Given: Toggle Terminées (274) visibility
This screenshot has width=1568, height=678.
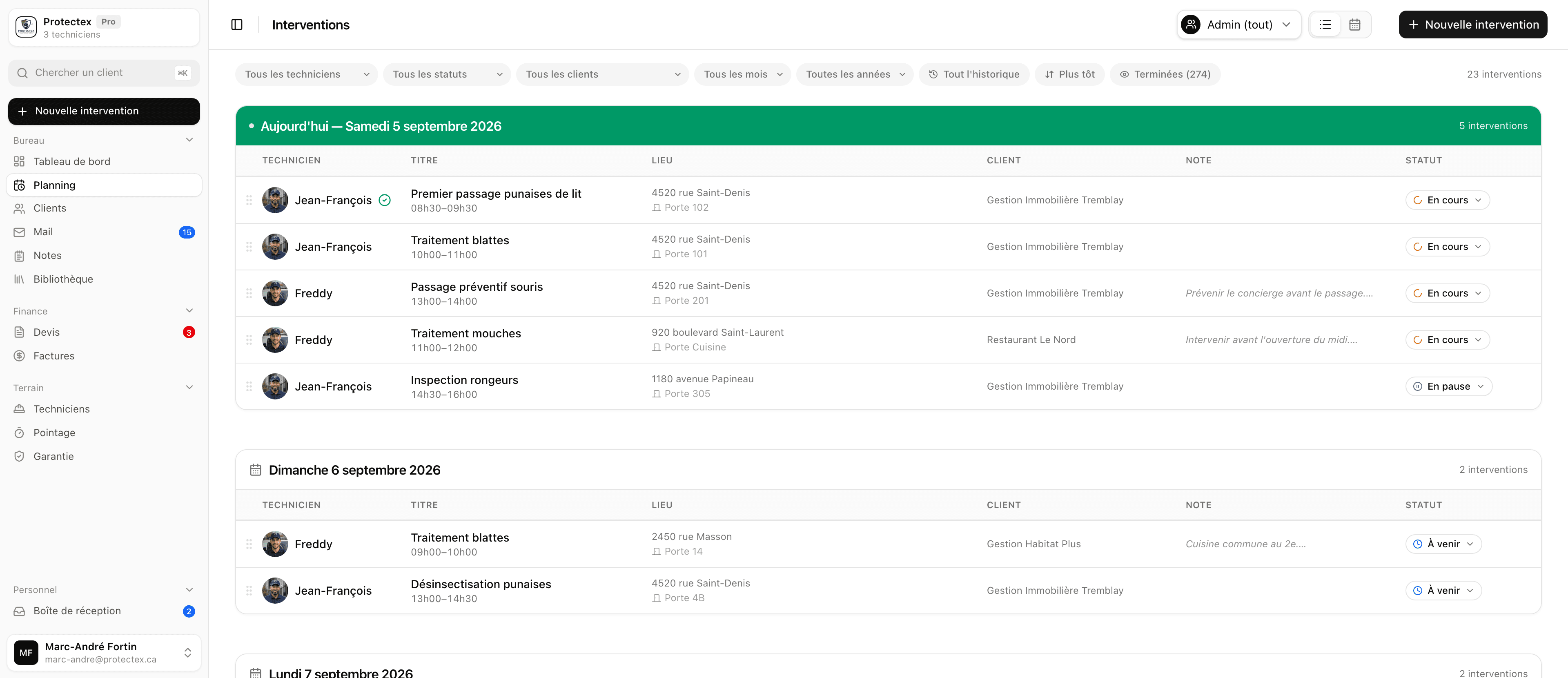Looking at the screenshot, I should pos(1165,74).
